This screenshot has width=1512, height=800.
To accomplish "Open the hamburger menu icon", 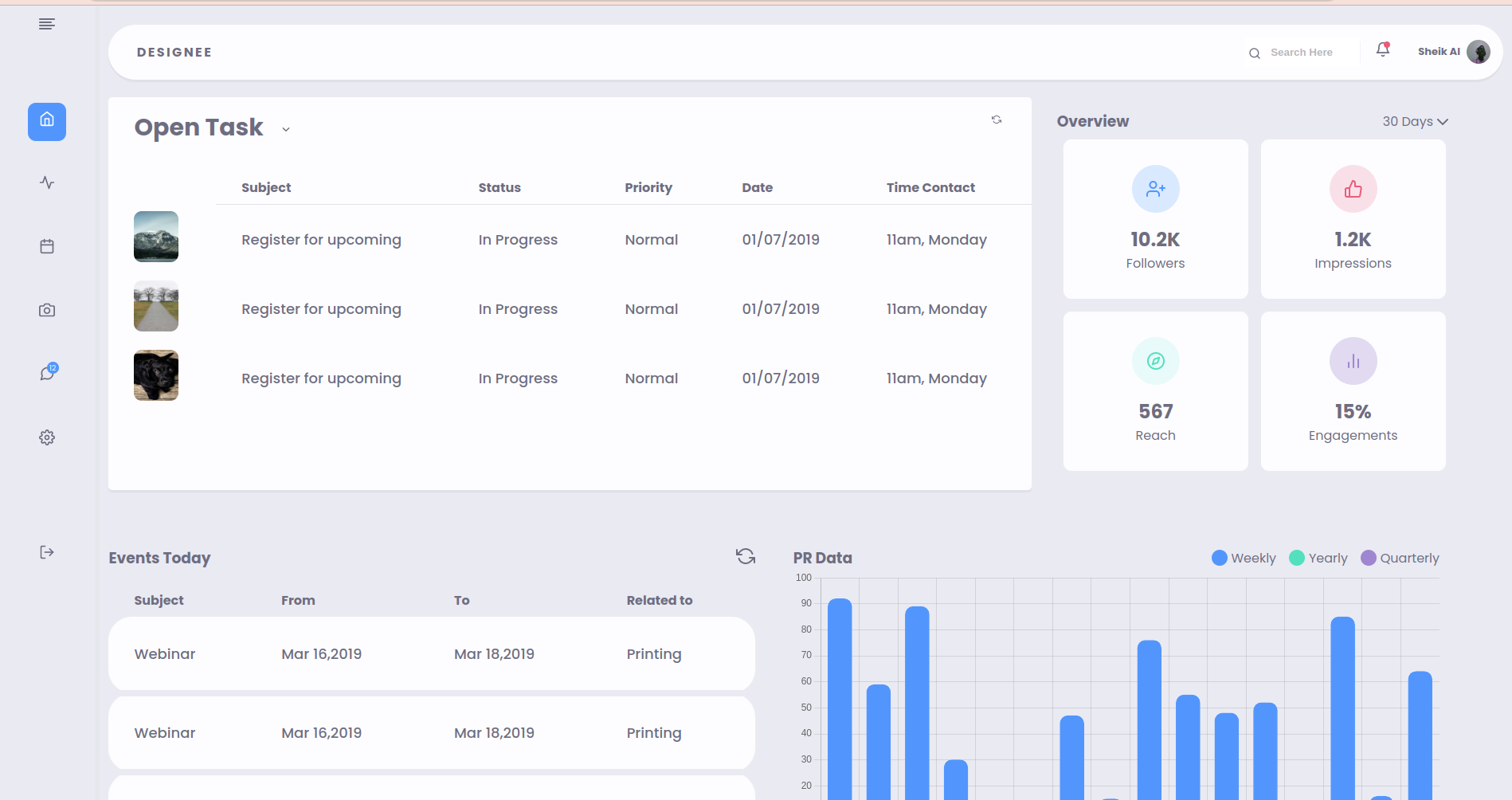I will tap(47, 24).
